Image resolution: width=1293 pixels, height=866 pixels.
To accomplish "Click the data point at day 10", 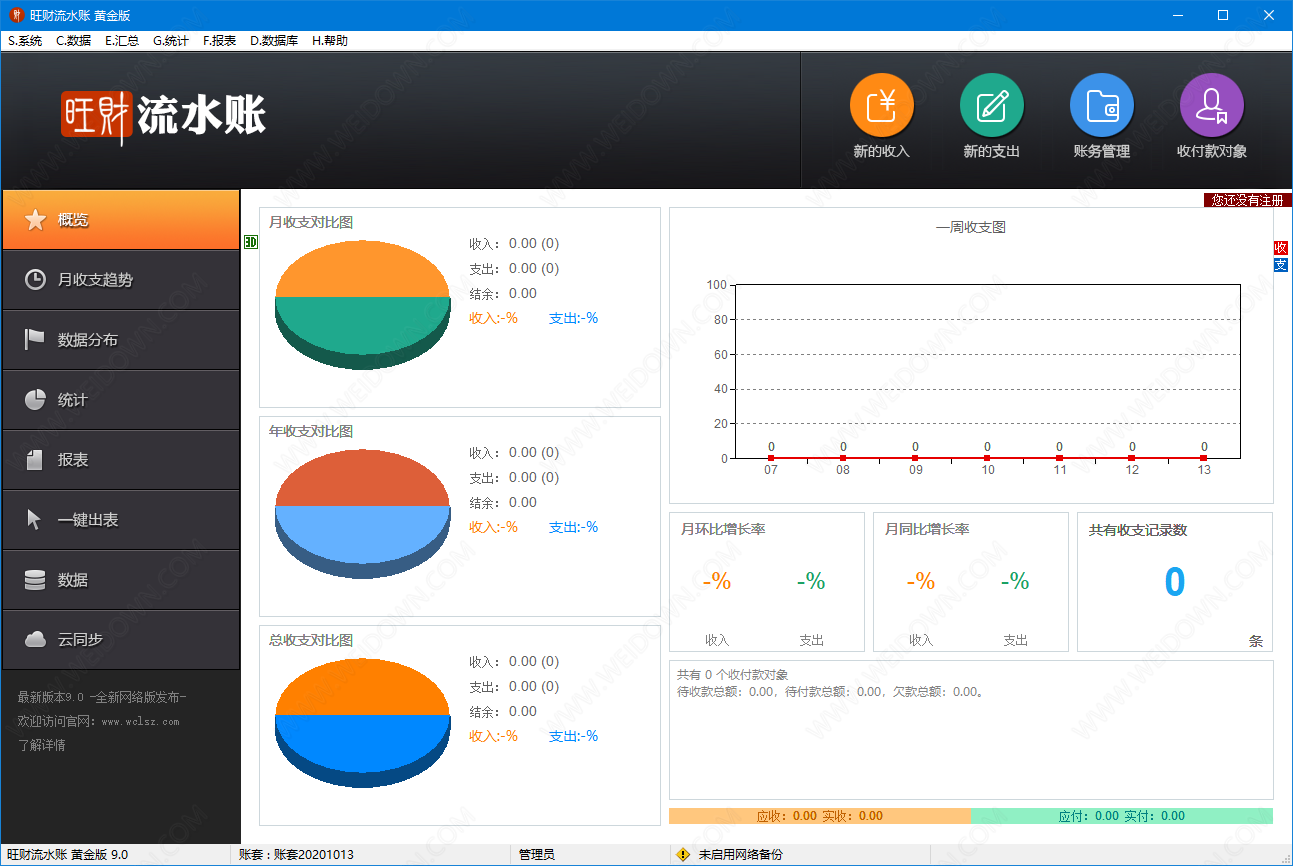I will 987,458.
